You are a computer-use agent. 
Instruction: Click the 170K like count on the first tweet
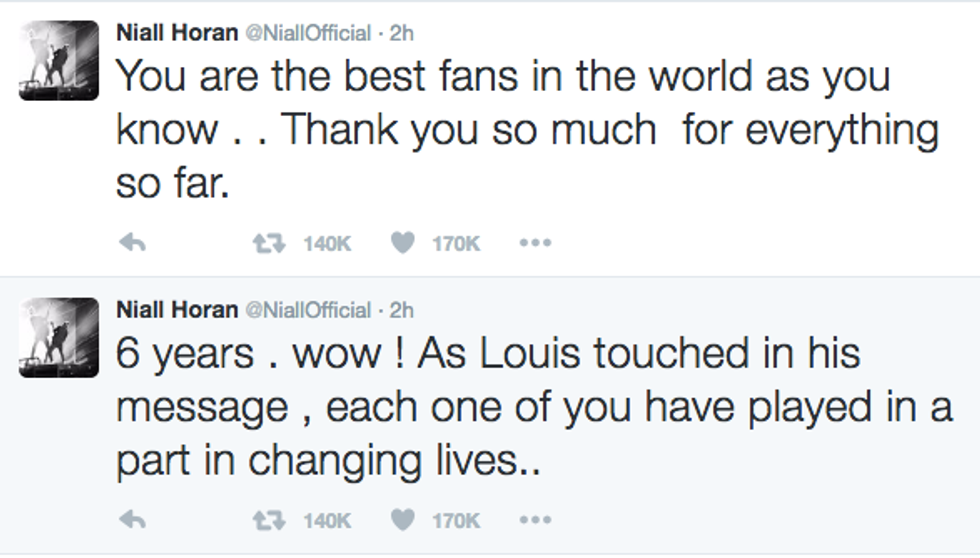tap(457, 243)
